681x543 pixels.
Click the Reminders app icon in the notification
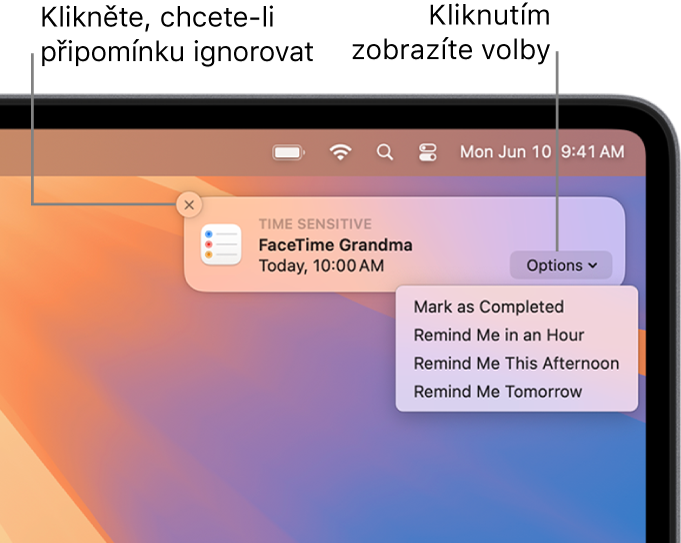221,245
